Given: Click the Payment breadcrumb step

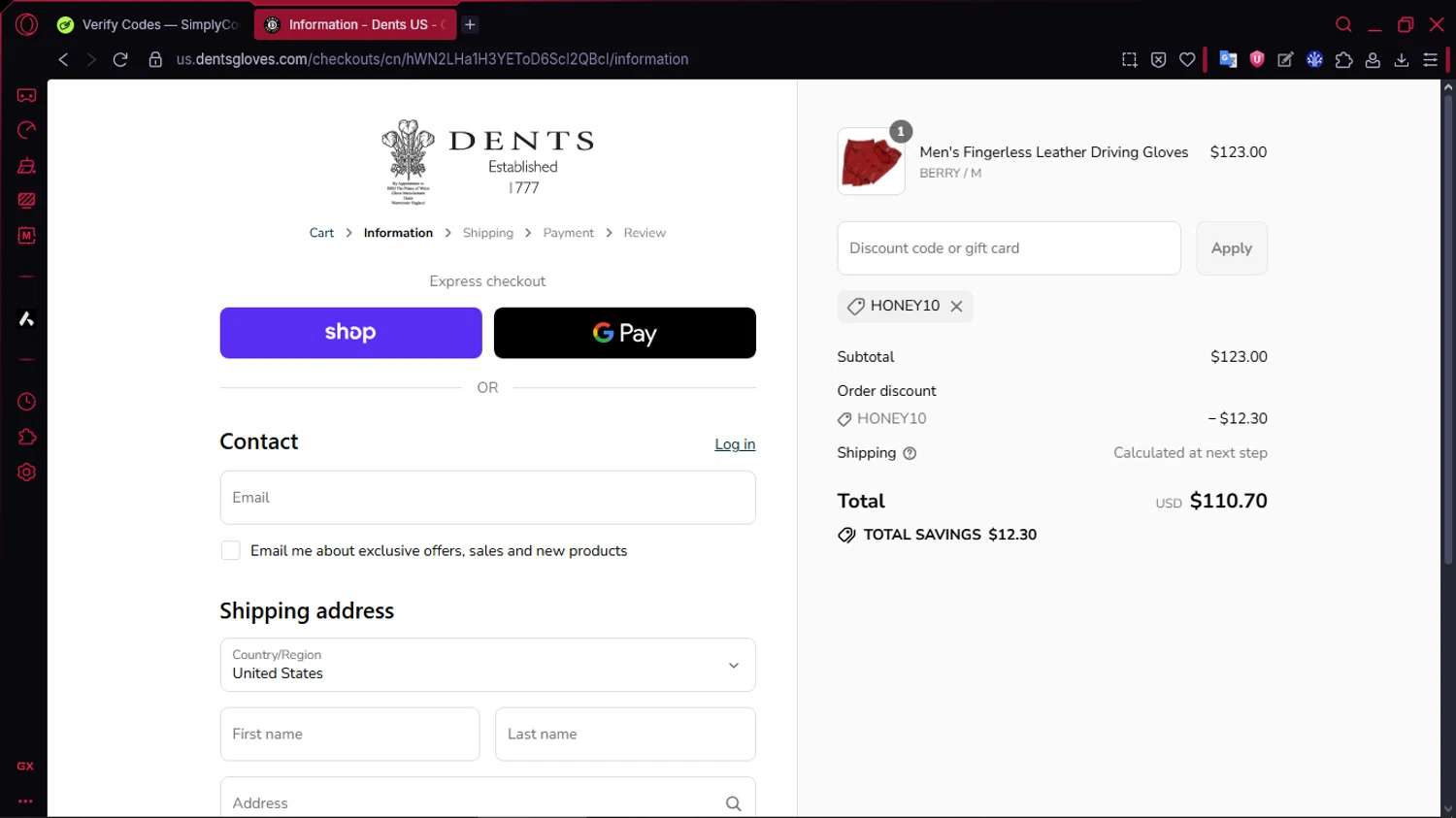Looking at the screenshot, I should pyautogui.click(x=569, y=233).
